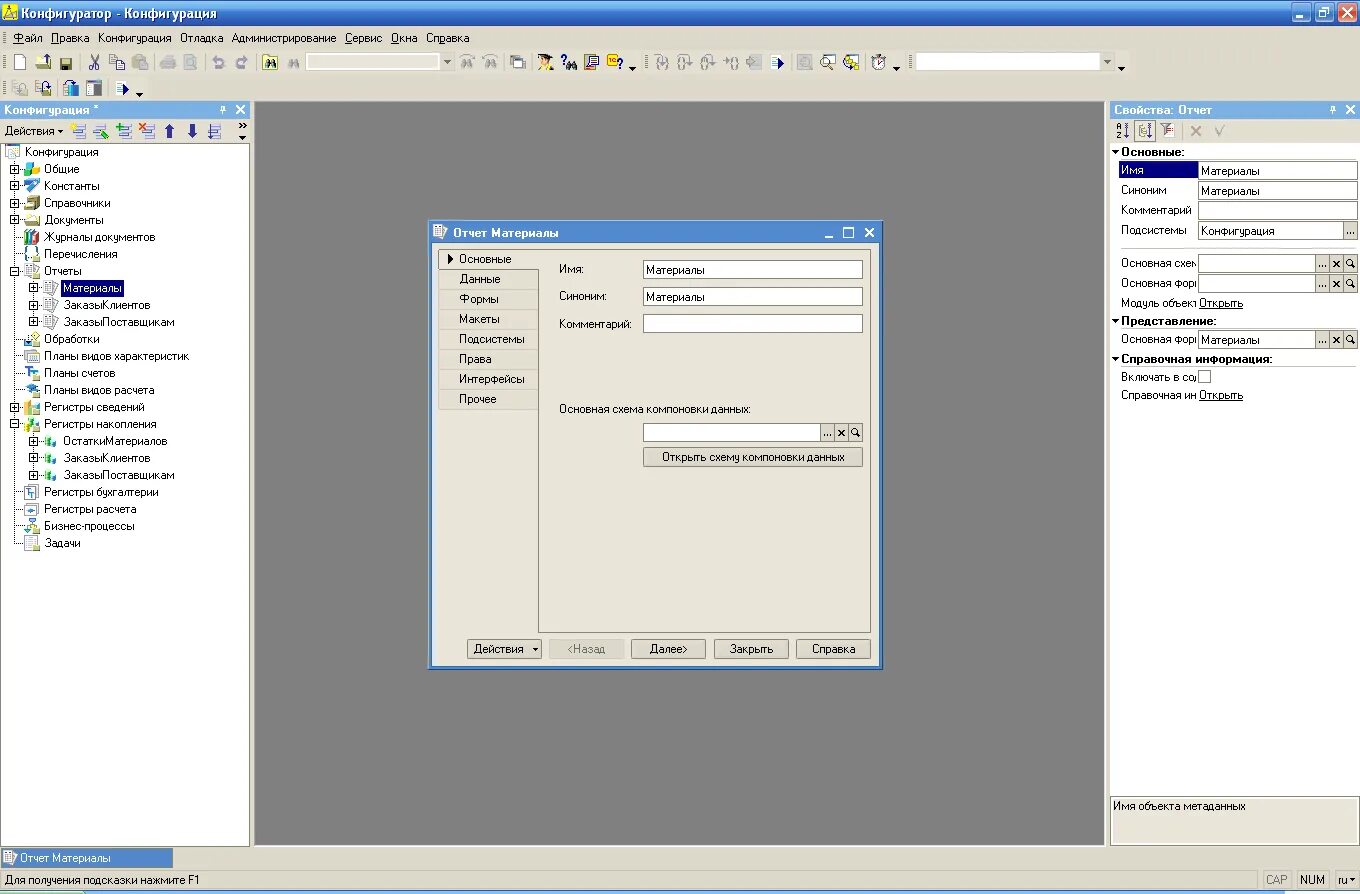Click the yellow binoculars Find icon
The width and height of the screenshot is (1360, 894).
270,62
